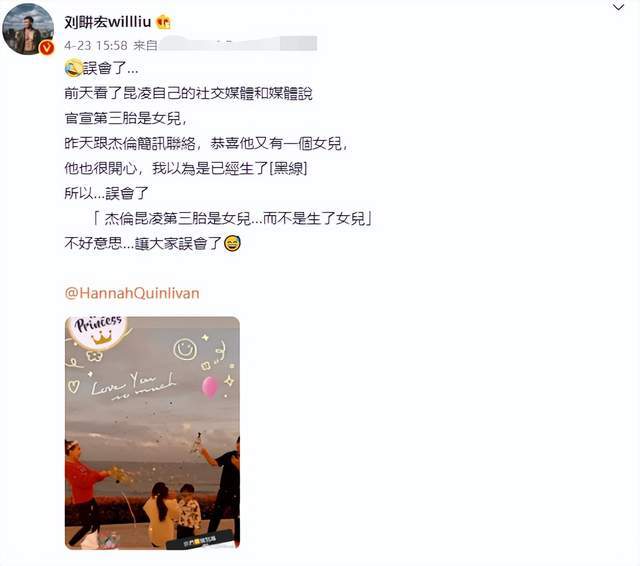Click the Love You so much handwriting
640x566 pixels.
[133, 386]
